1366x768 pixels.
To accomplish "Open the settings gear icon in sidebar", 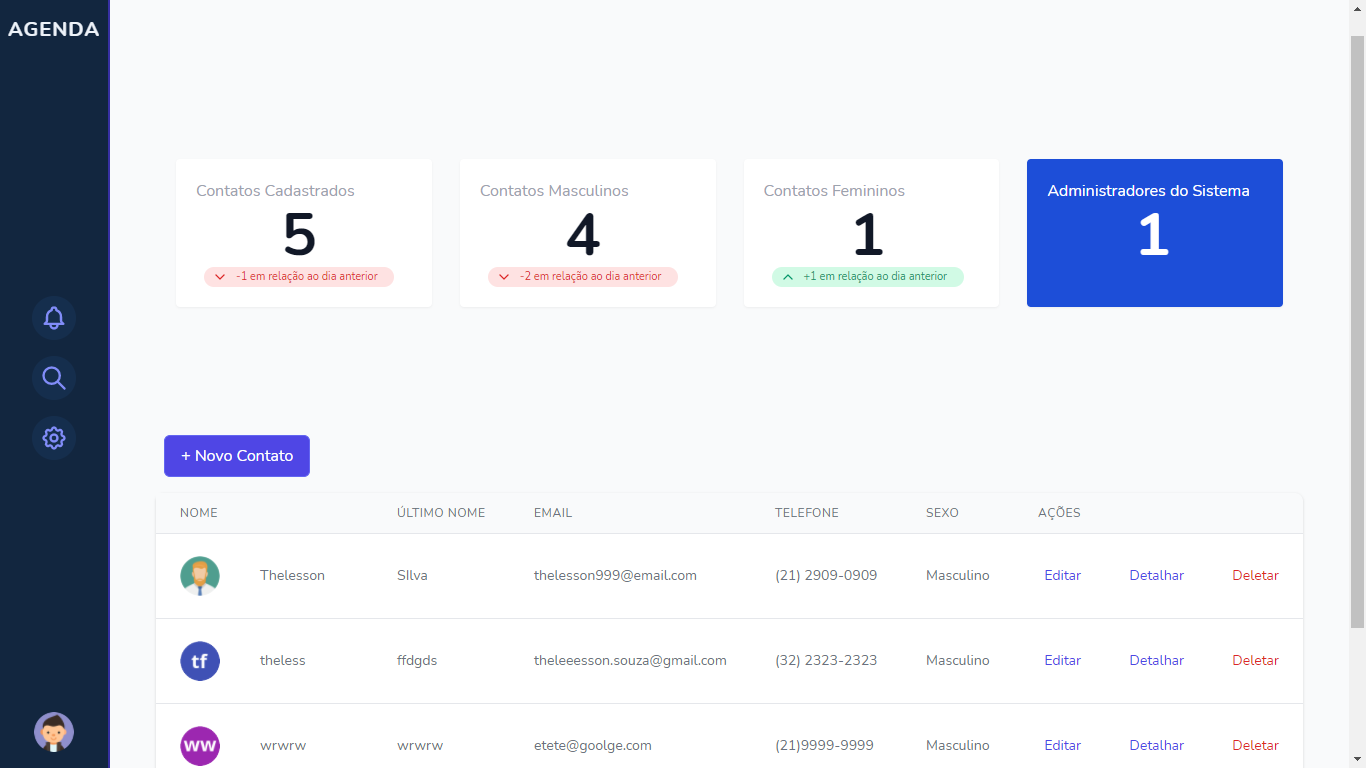I will pyautogui.click(x=54, y=438).
